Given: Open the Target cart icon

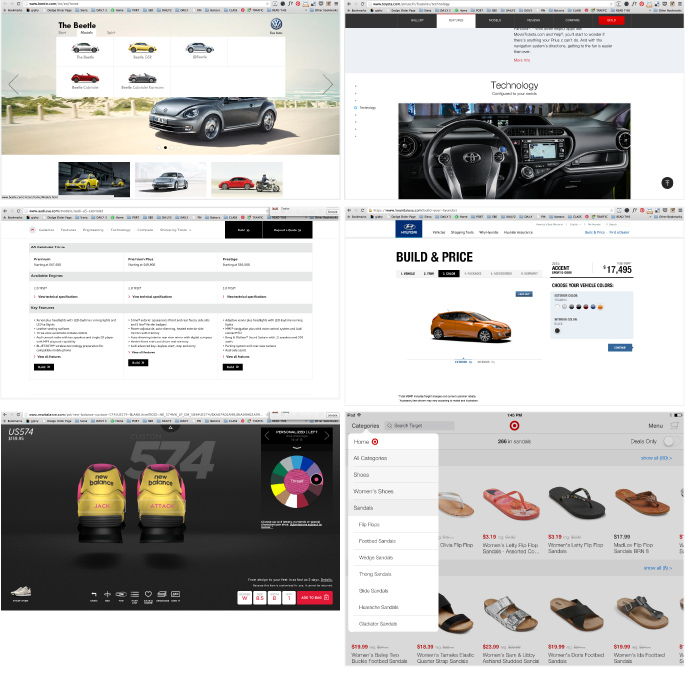Looking at the screenshot, I should (x=675, y=425).
